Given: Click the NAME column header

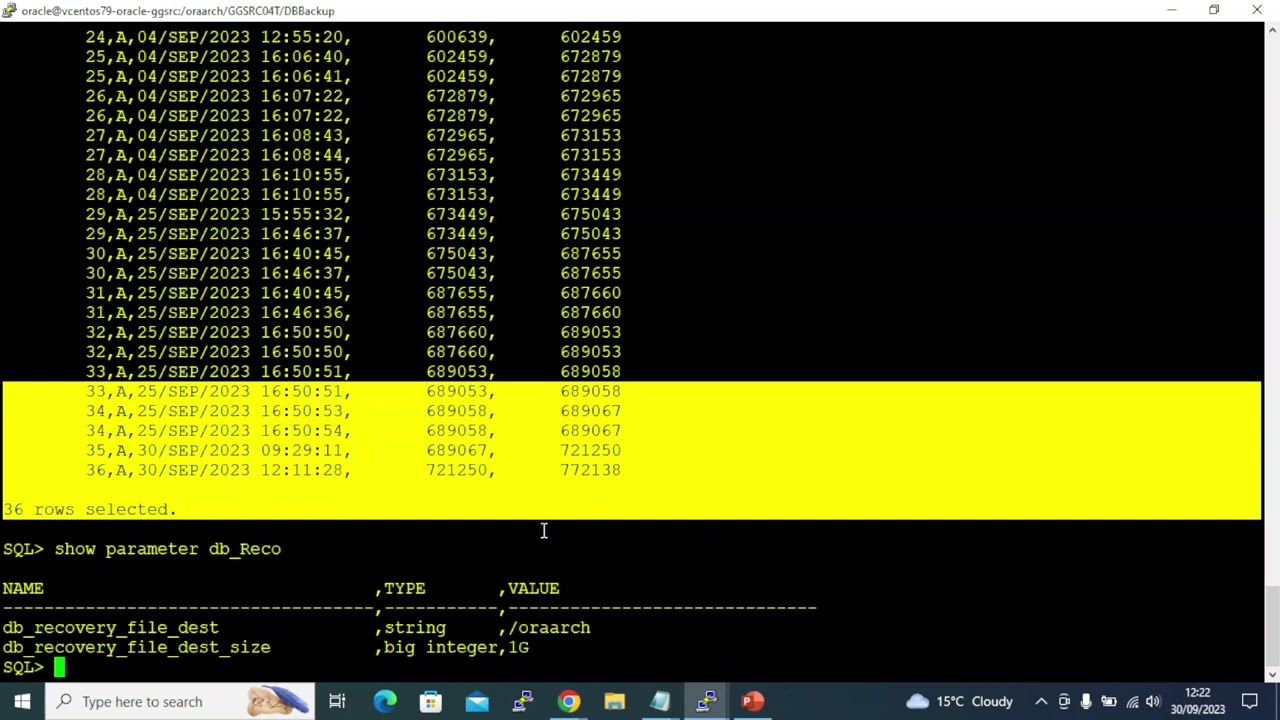Looking at the screenshot, I should click(x=23, y=588).
